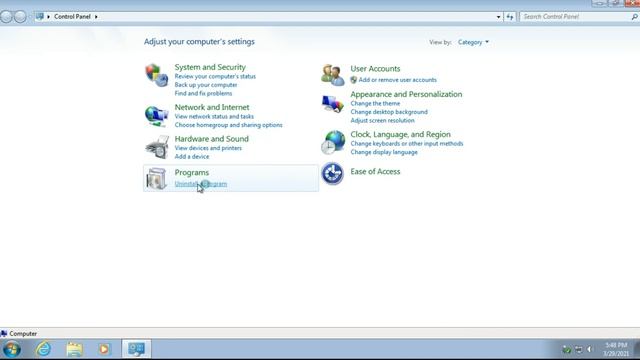Open the System and Security heading
The height and width of the screenshot is (360, 640).
[x=210, y=67]
